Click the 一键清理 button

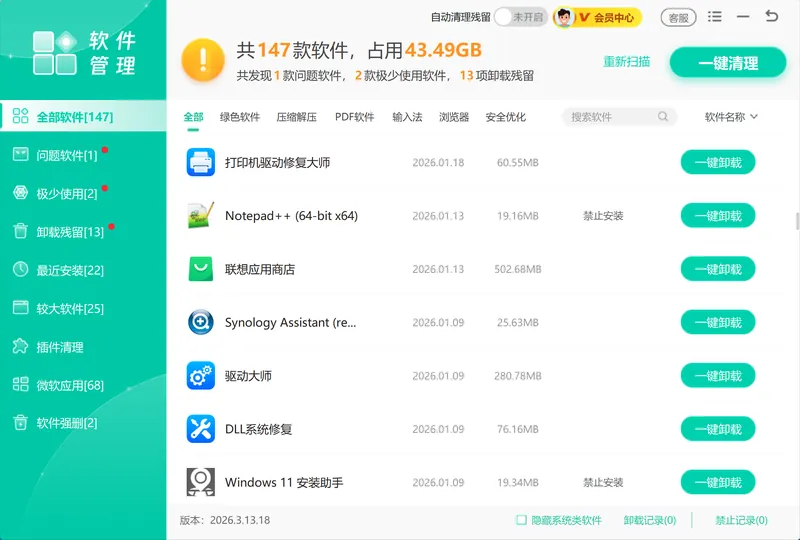[x=728, y=63]
